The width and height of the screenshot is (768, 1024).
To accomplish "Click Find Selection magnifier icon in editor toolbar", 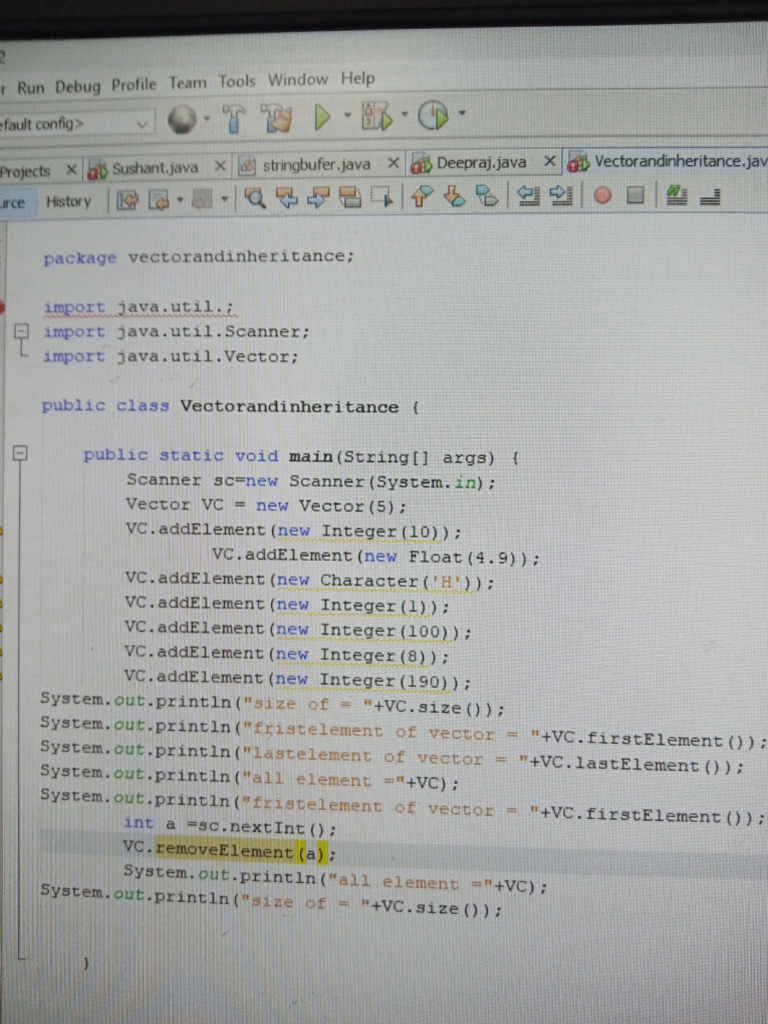I will coord(256,199).
